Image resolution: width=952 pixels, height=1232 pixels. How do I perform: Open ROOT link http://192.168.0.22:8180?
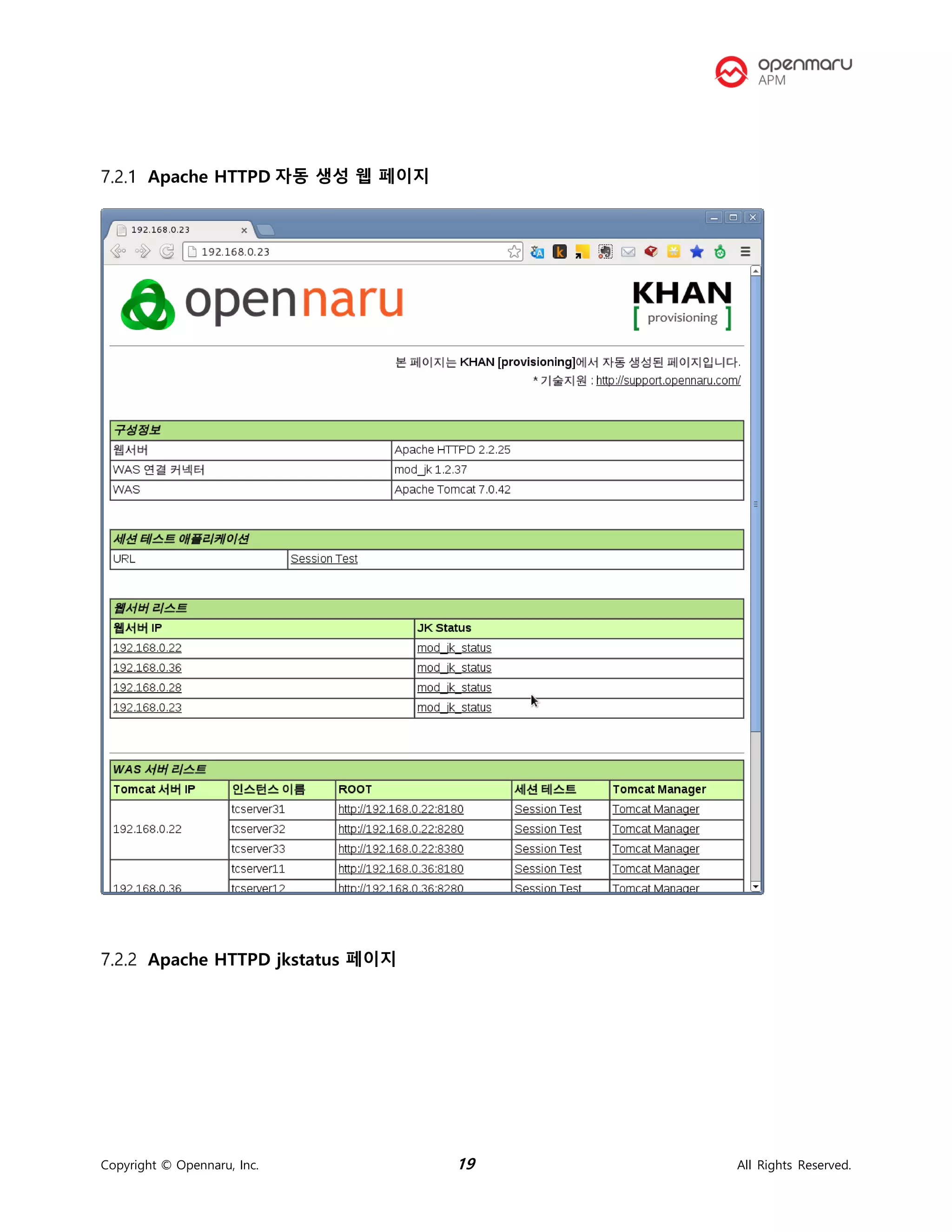401,809
